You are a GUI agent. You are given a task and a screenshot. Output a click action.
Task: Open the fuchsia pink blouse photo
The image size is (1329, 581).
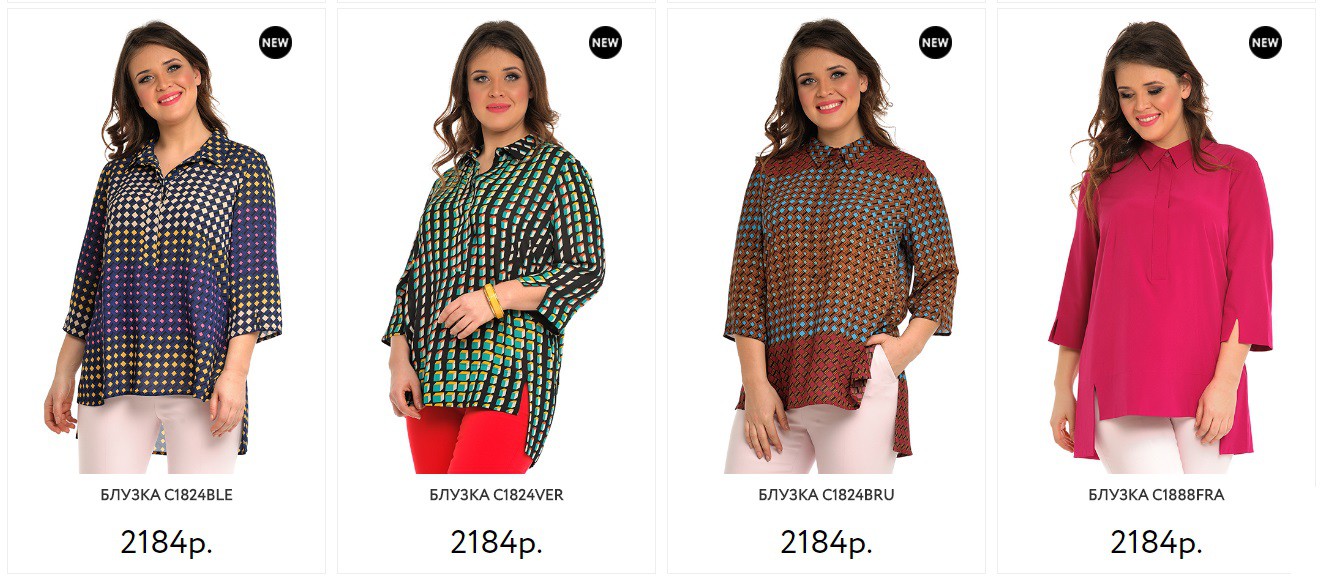[x=1156, y=246]
